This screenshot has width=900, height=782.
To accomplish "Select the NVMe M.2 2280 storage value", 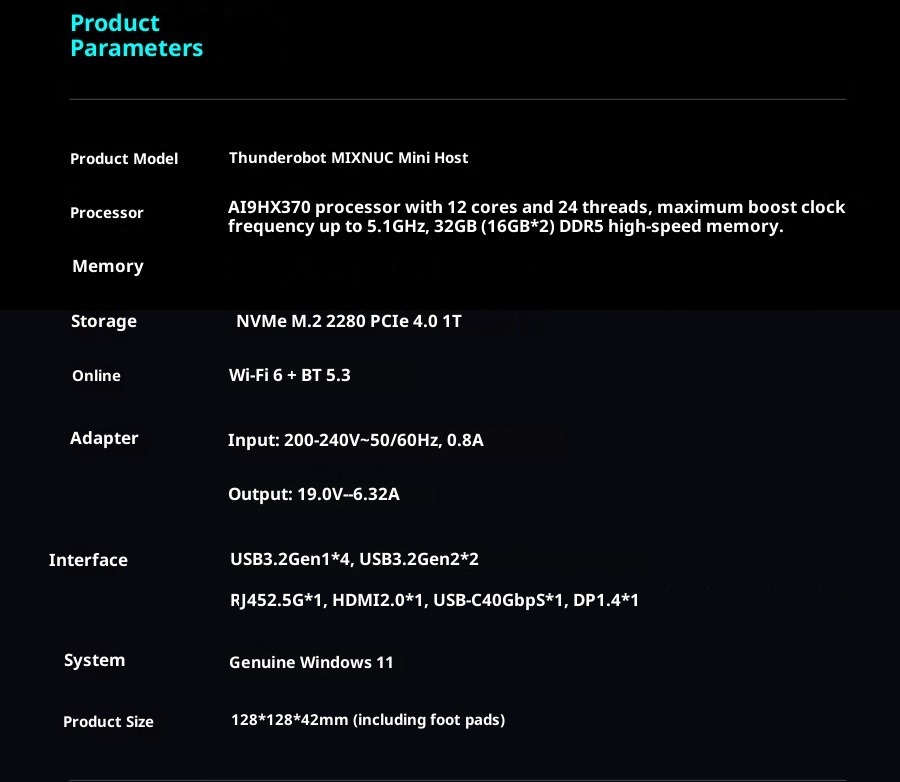I will click(348, 321).
